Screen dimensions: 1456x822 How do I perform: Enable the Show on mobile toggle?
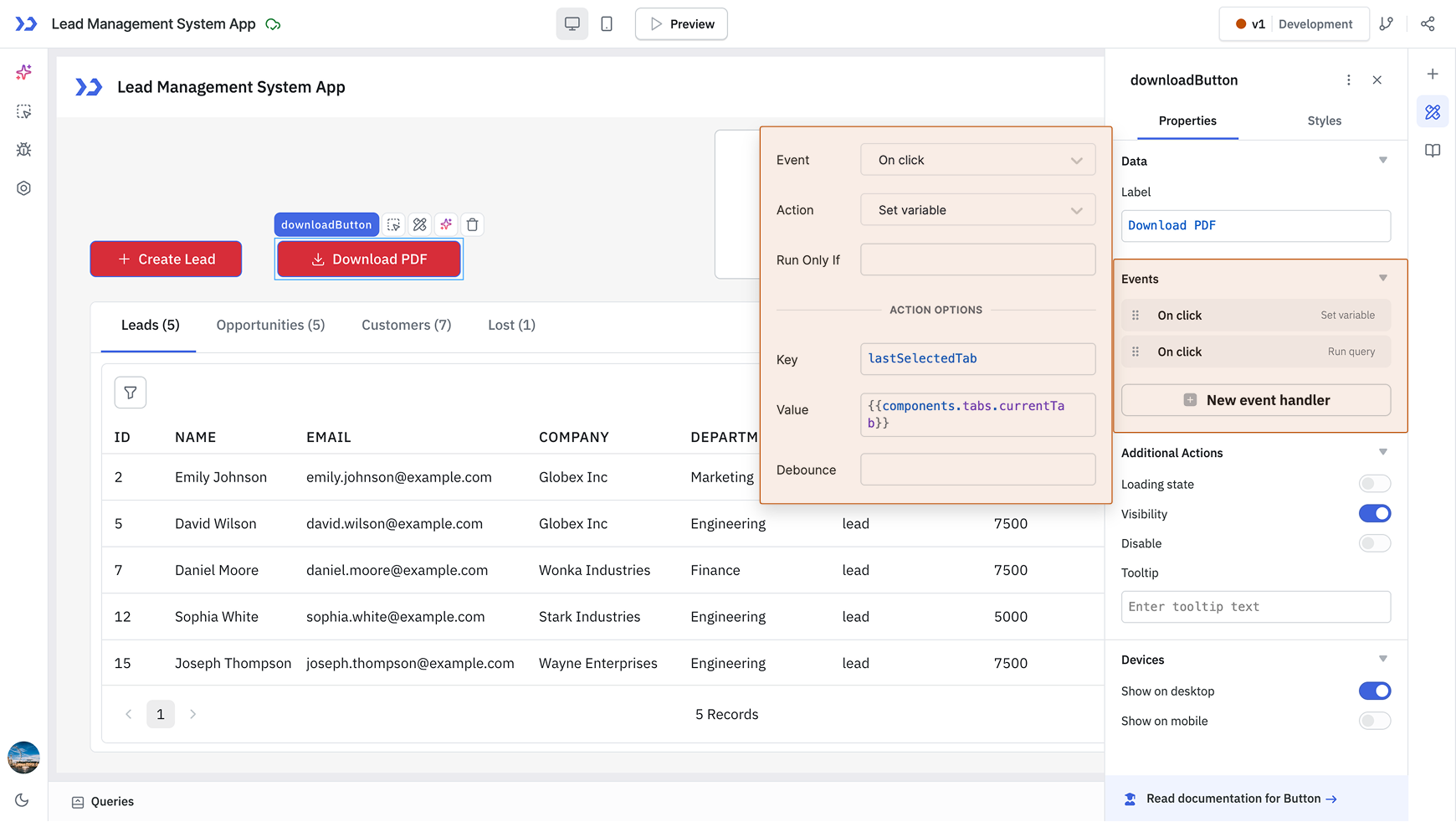1375,721
